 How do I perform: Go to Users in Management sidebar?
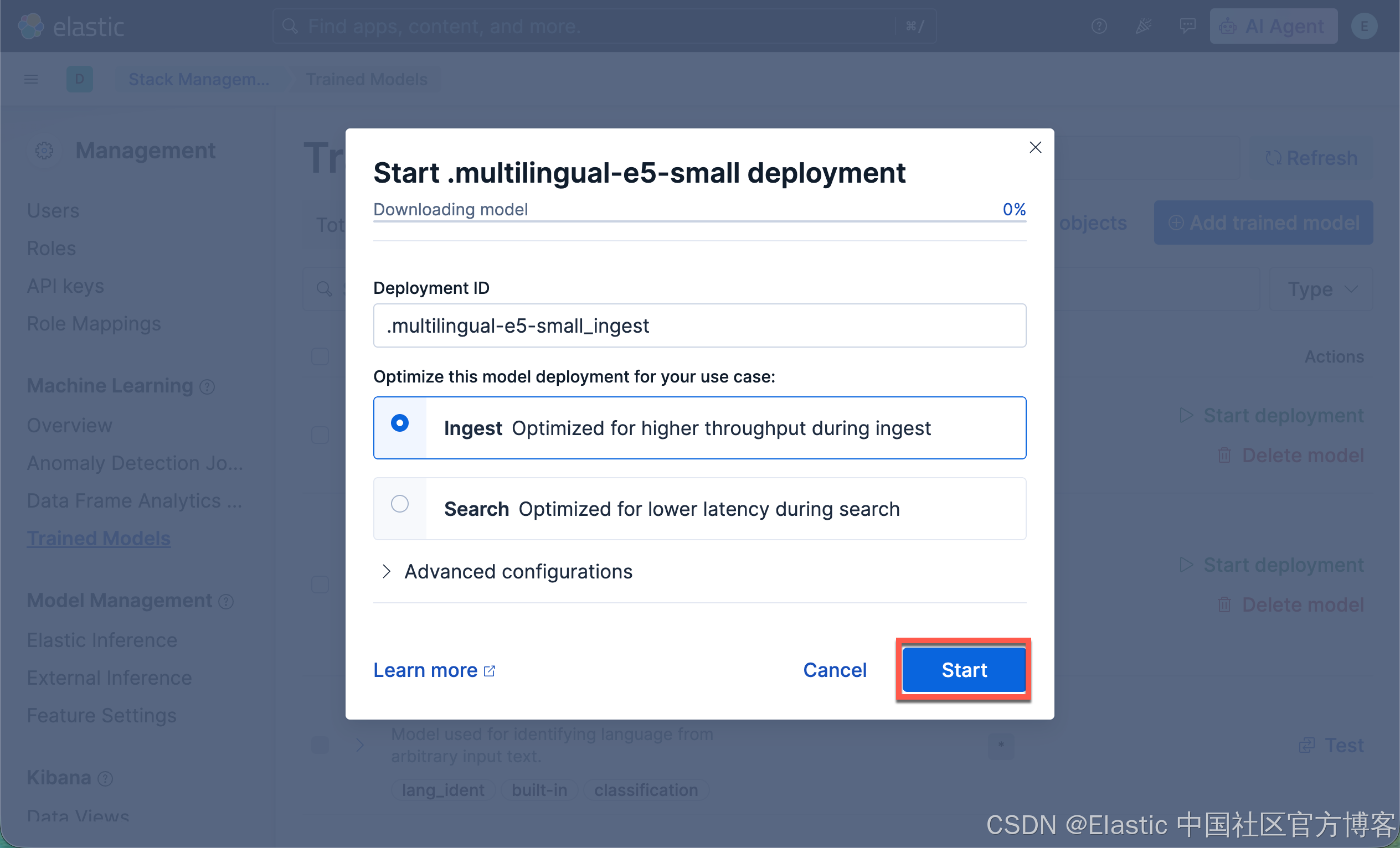click(53, 211)
